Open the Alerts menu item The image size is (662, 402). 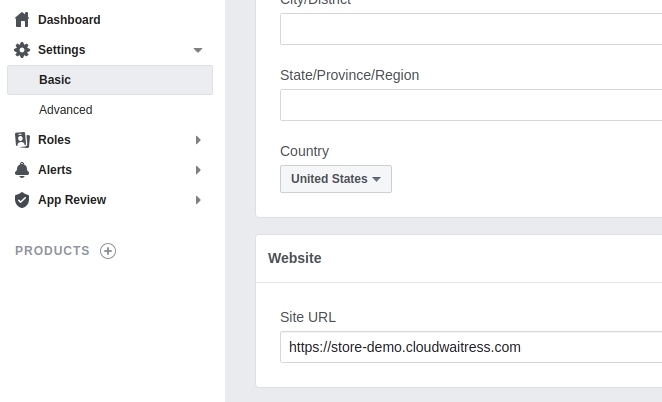[x=55, y=170]
